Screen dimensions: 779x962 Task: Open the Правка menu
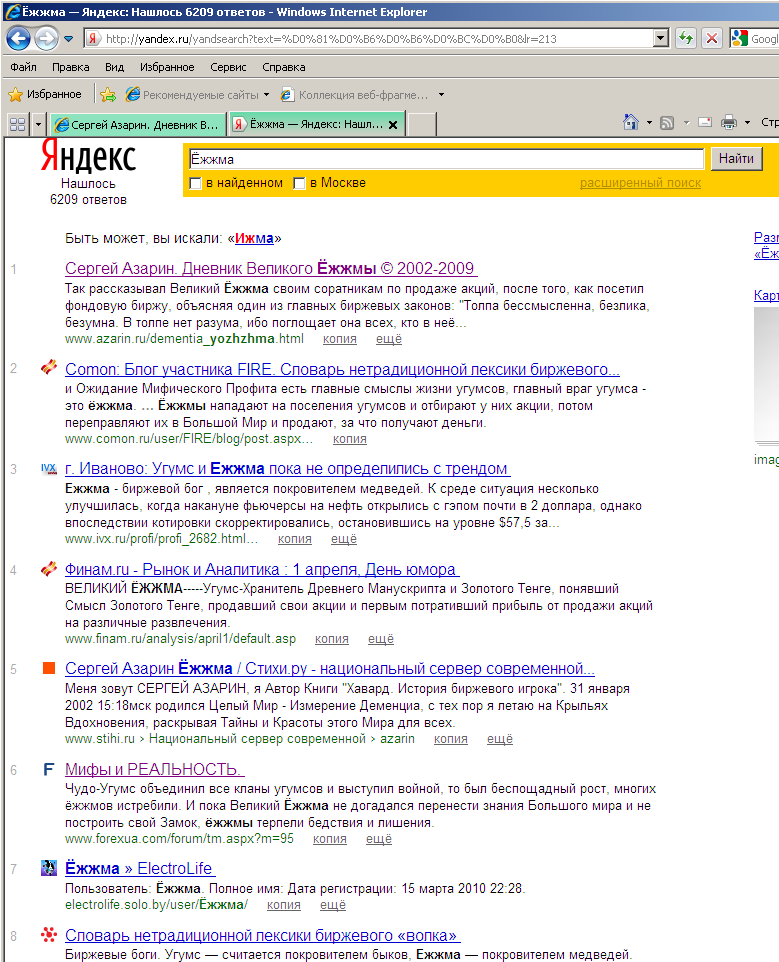point(71,67)
